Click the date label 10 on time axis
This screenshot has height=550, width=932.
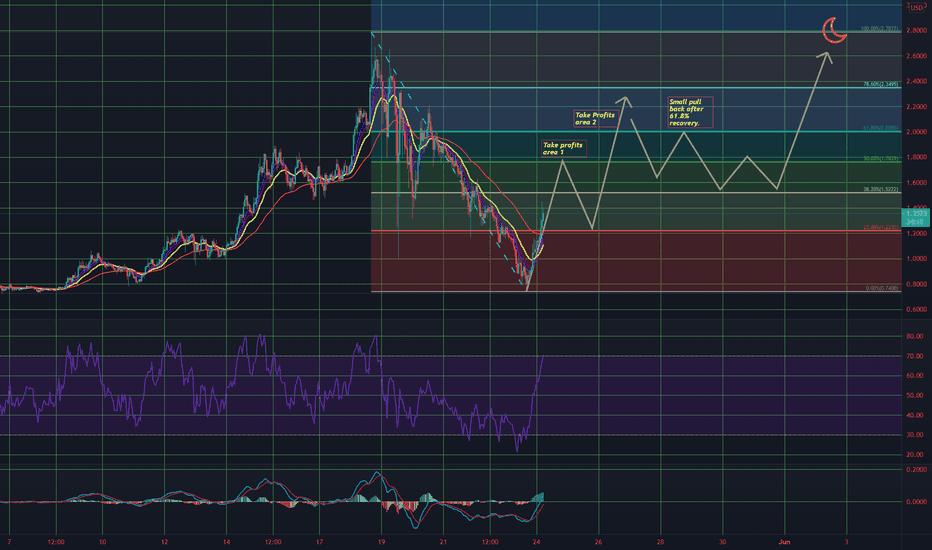103,542
